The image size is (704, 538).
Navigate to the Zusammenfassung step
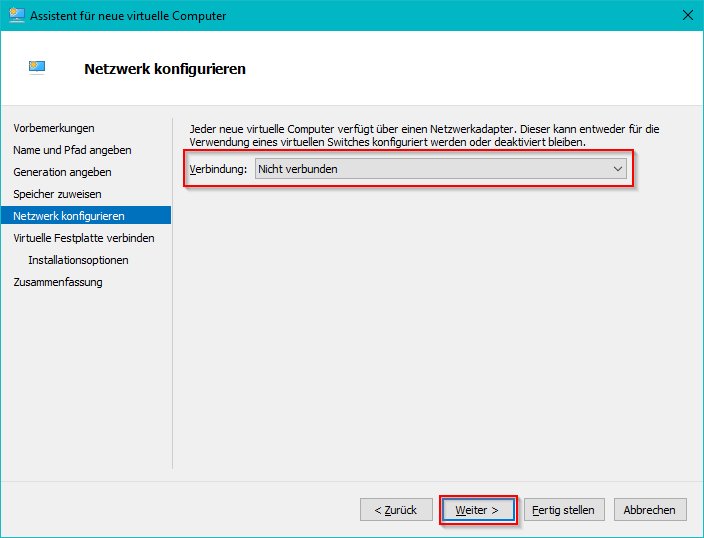(58, 282)
